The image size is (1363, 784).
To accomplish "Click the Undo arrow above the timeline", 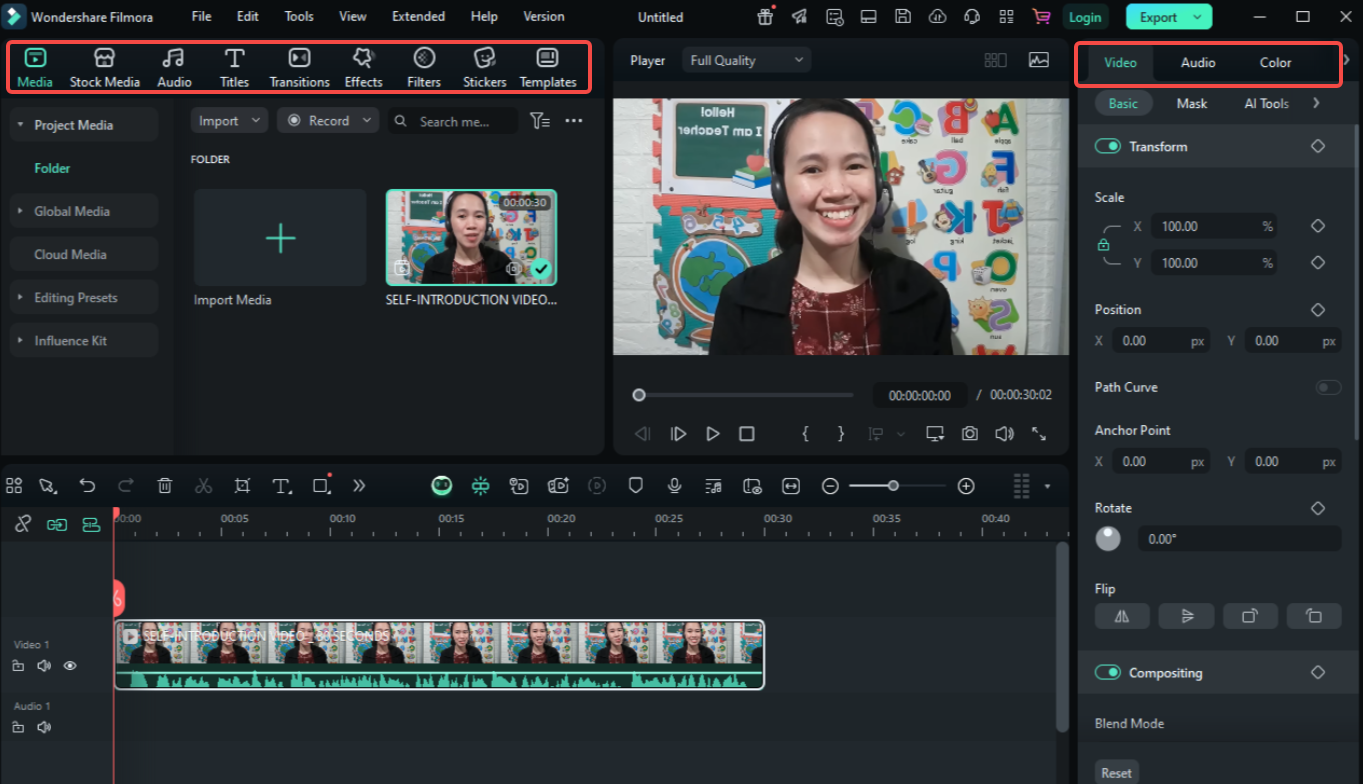I will pos(87,485).
